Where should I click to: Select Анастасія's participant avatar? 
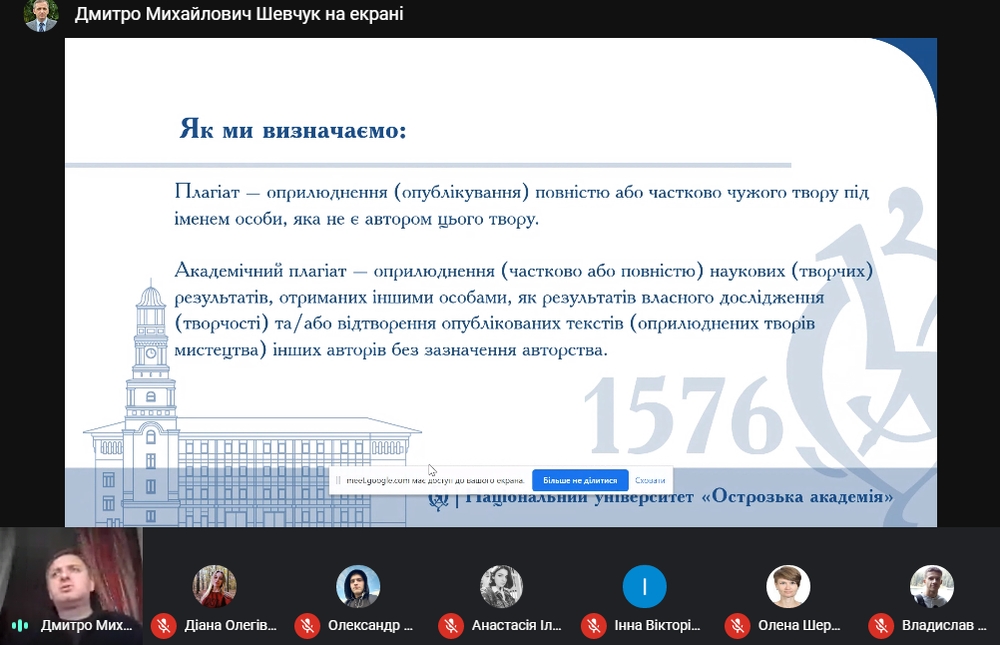tap(501, 586)
